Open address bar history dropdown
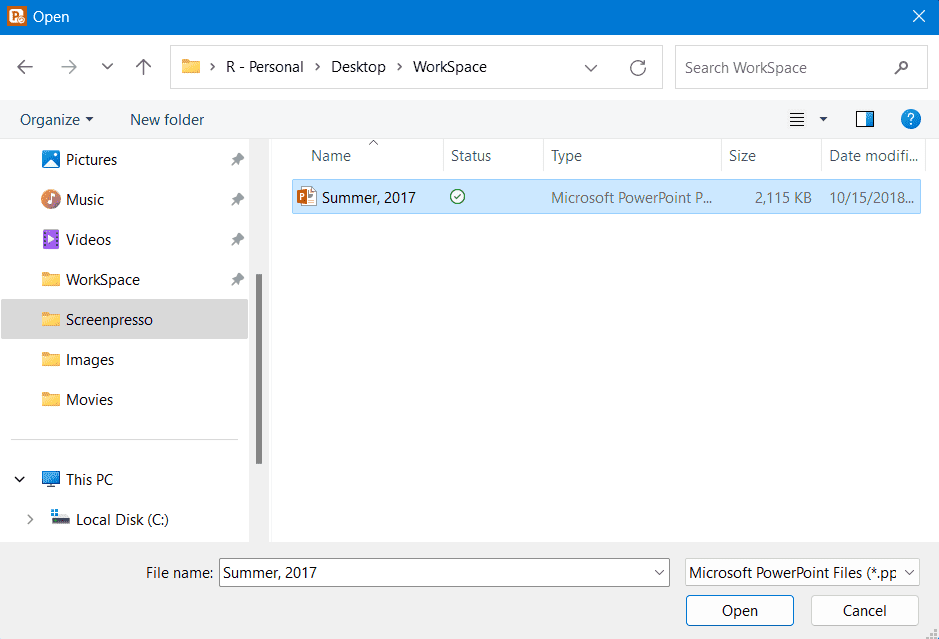Screen dimensions: 939x639 tap(591, 68)
